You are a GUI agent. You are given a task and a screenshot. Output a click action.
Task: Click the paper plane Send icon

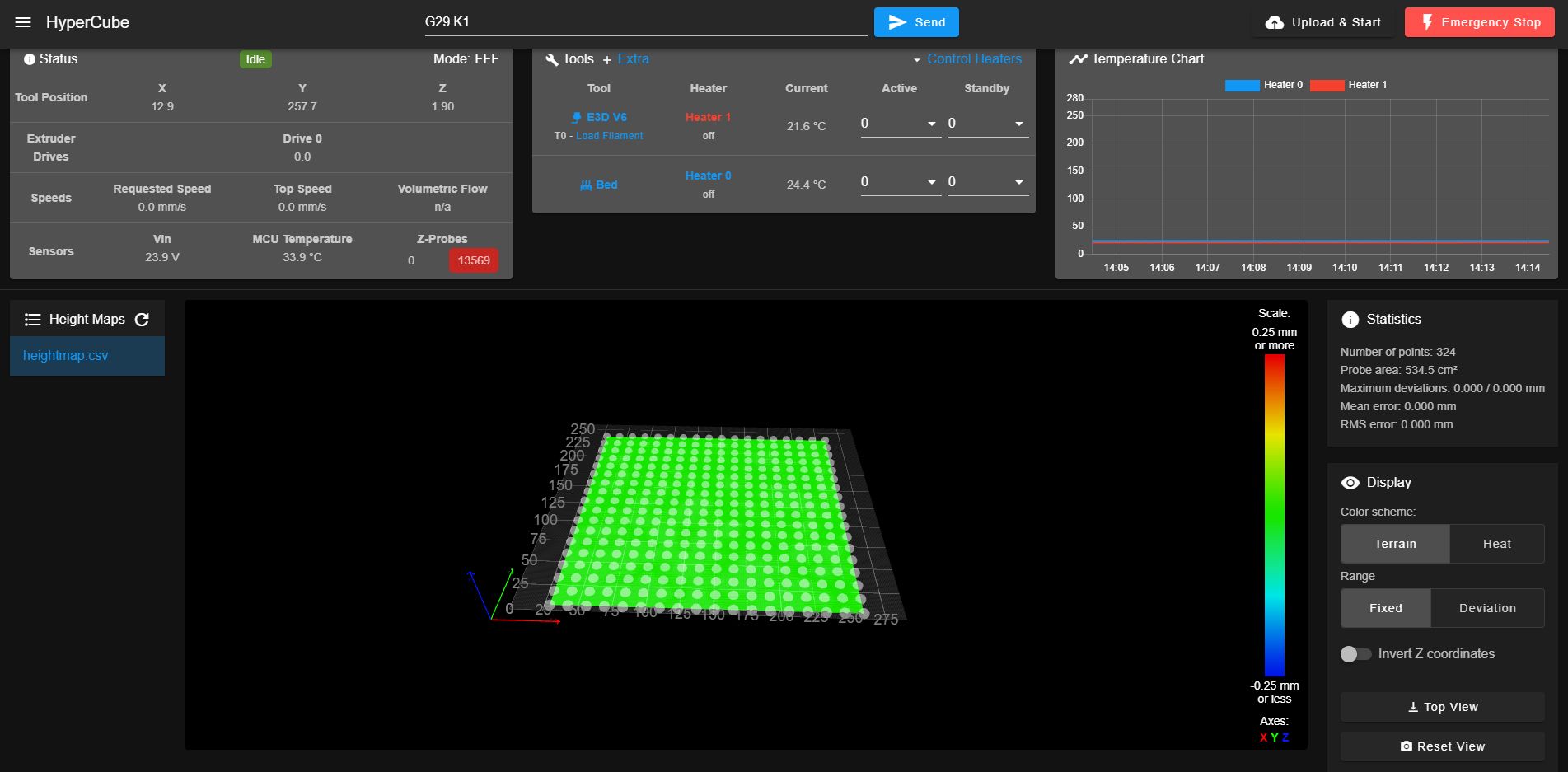(898, 22)
